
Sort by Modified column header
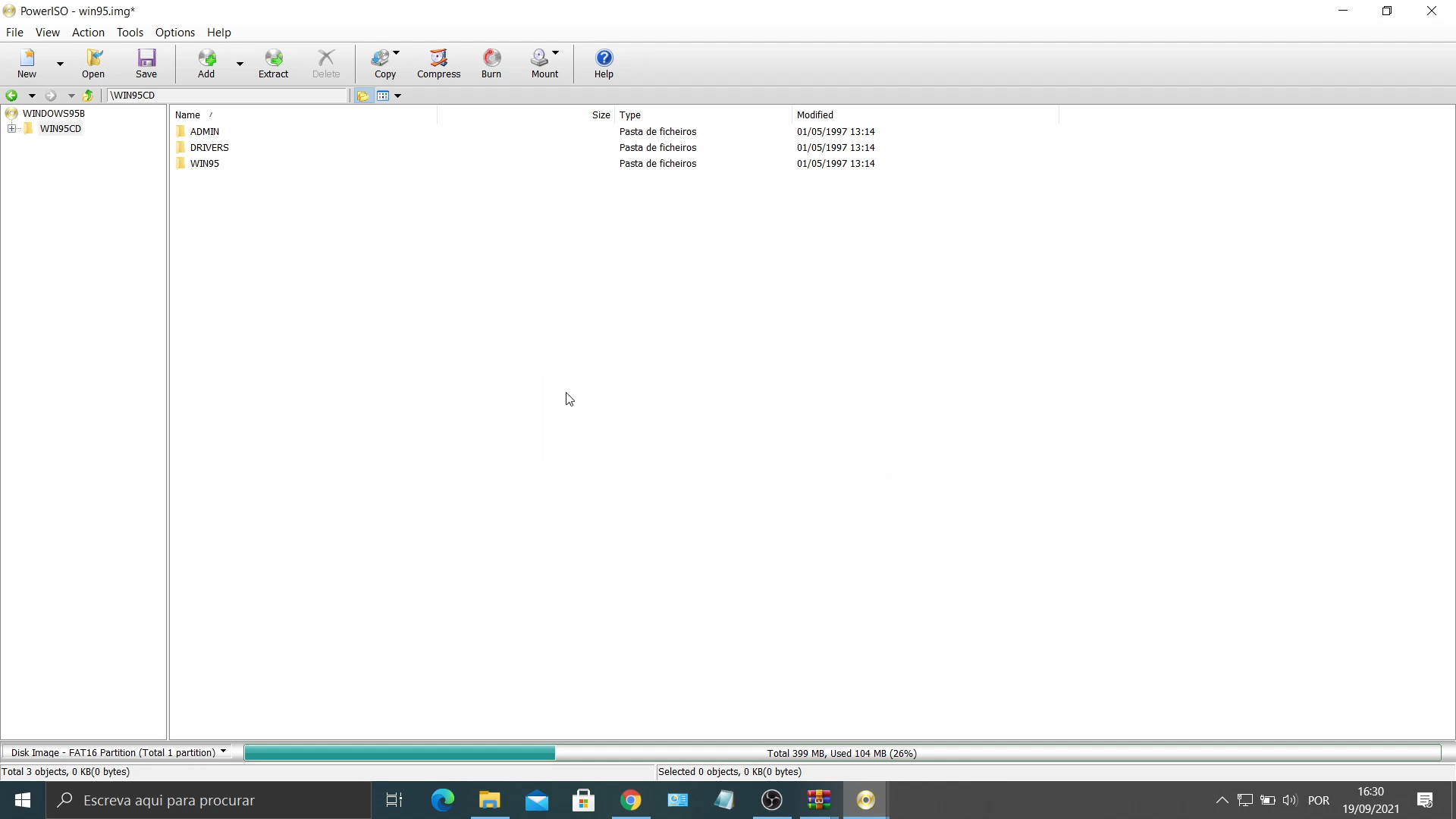[x=925, y=115]
